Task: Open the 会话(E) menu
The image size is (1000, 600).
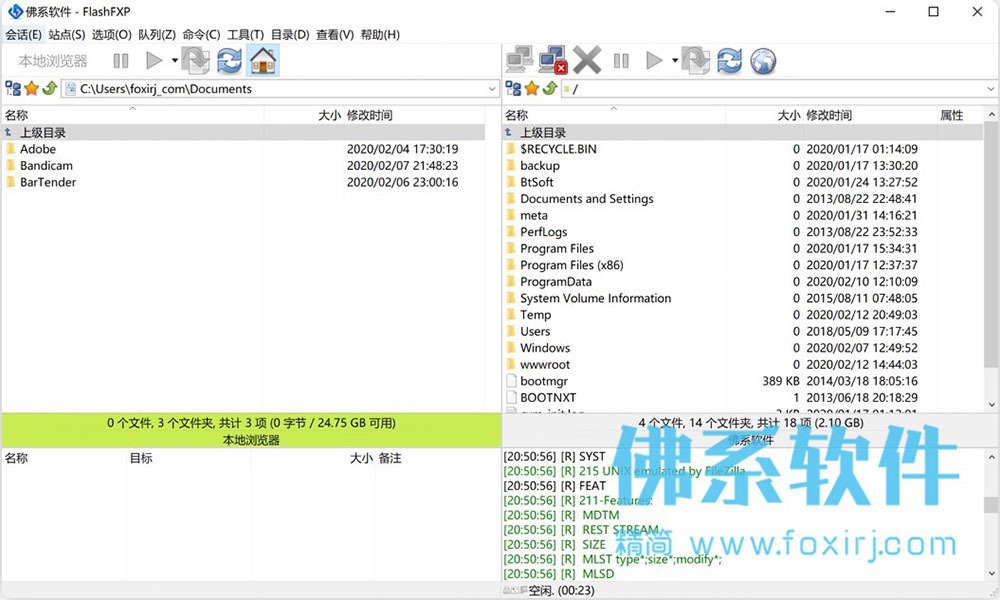Action: click(24, 34)
